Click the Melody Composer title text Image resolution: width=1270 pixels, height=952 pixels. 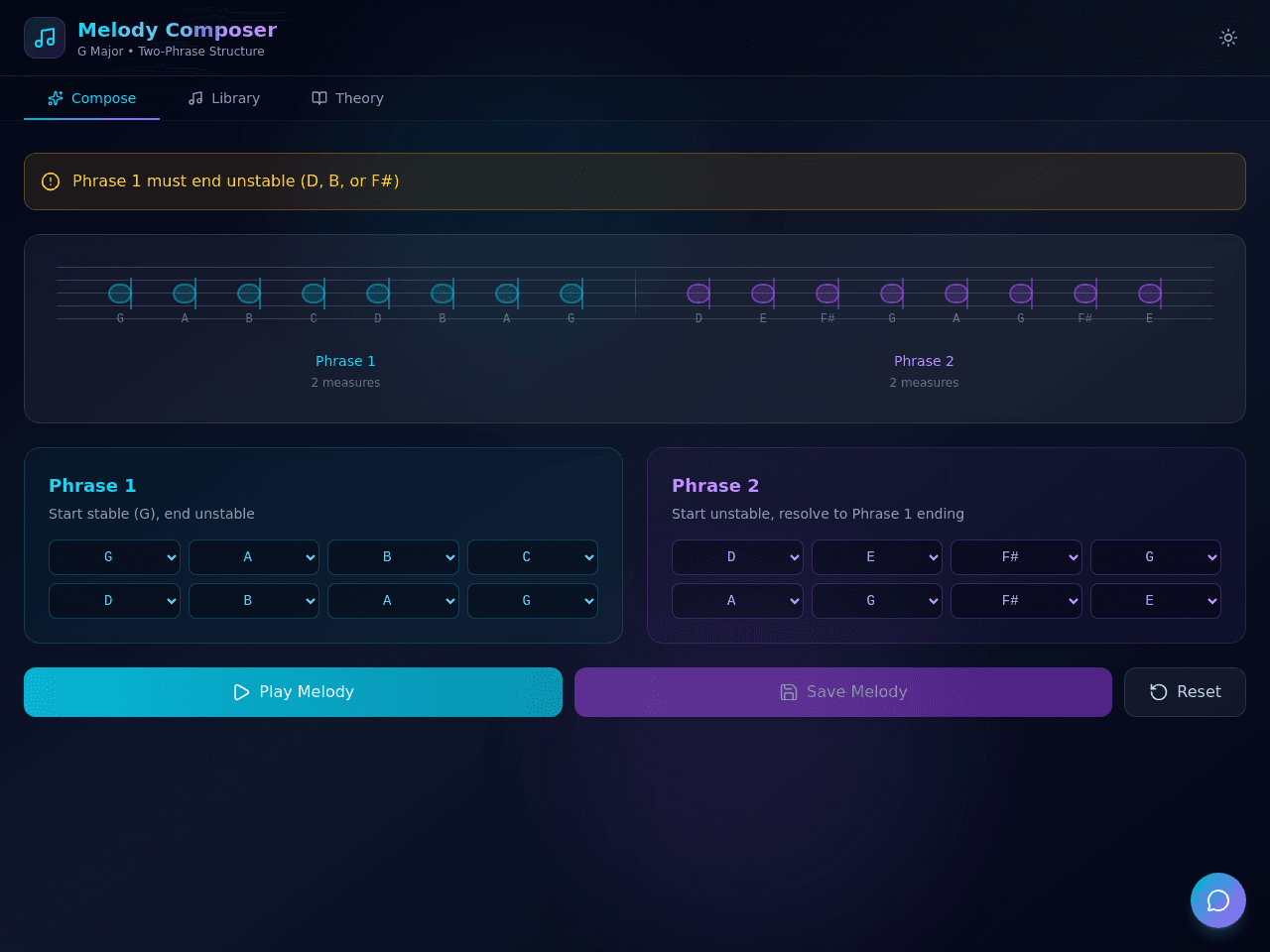[177, 30]
